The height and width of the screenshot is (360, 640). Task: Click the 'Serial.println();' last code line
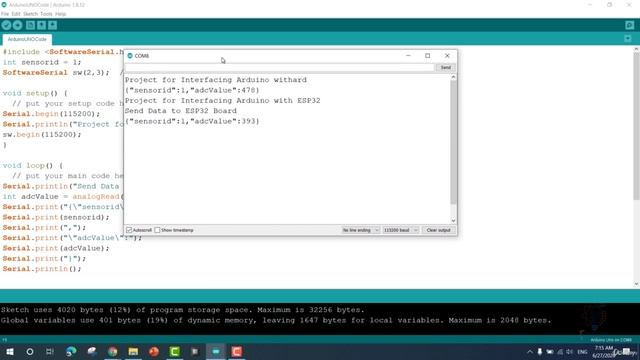click(42, 269)
